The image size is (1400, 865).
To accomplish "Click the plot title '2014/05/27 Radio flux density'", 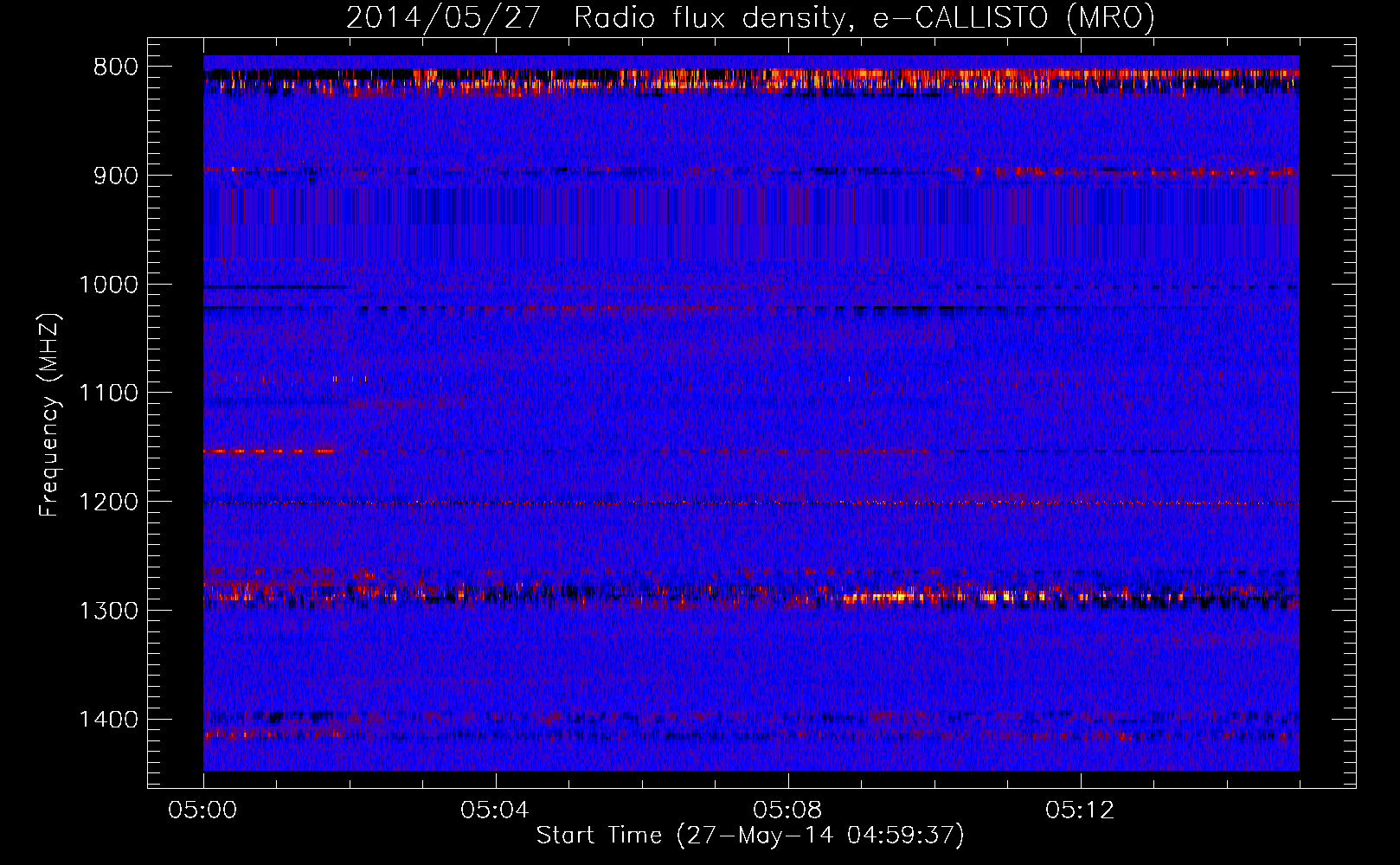I will (x=595, y=17).
